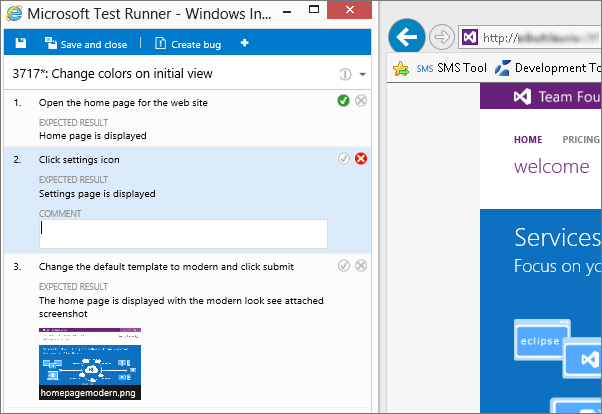
Task: Open the homepagemodern.png thumbnail attachment
Action: [x=90, y=363]
